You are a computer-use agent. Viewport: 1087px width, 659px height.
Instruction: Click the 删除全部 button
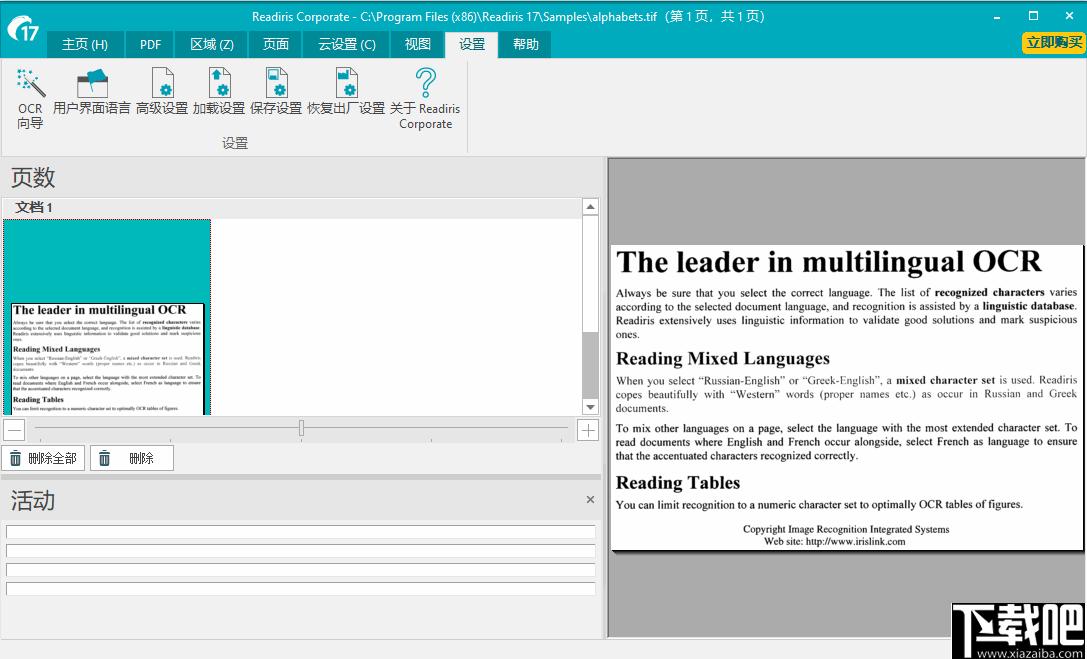click(x=43, y=458)
